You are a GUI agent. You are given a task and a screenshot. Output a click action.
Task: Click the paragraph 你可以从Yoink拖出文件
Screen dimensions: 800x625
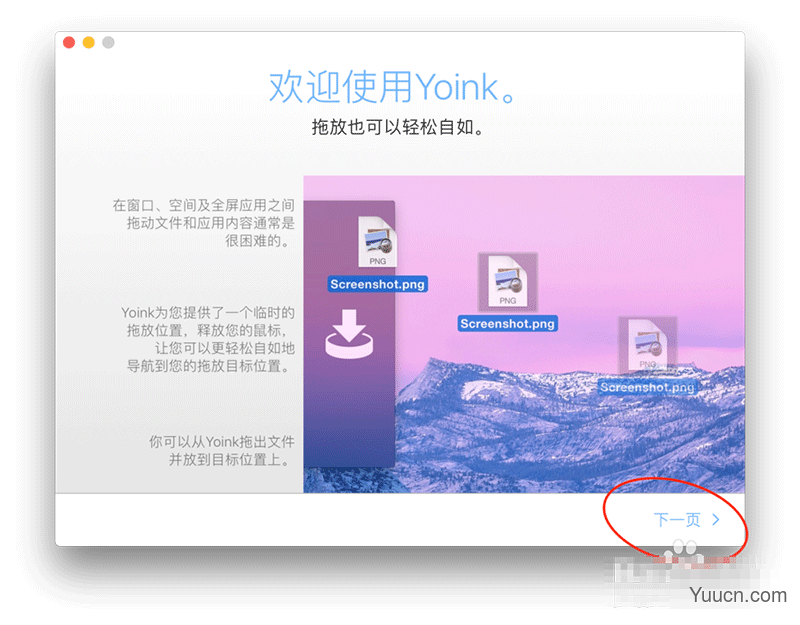[222, 451]
